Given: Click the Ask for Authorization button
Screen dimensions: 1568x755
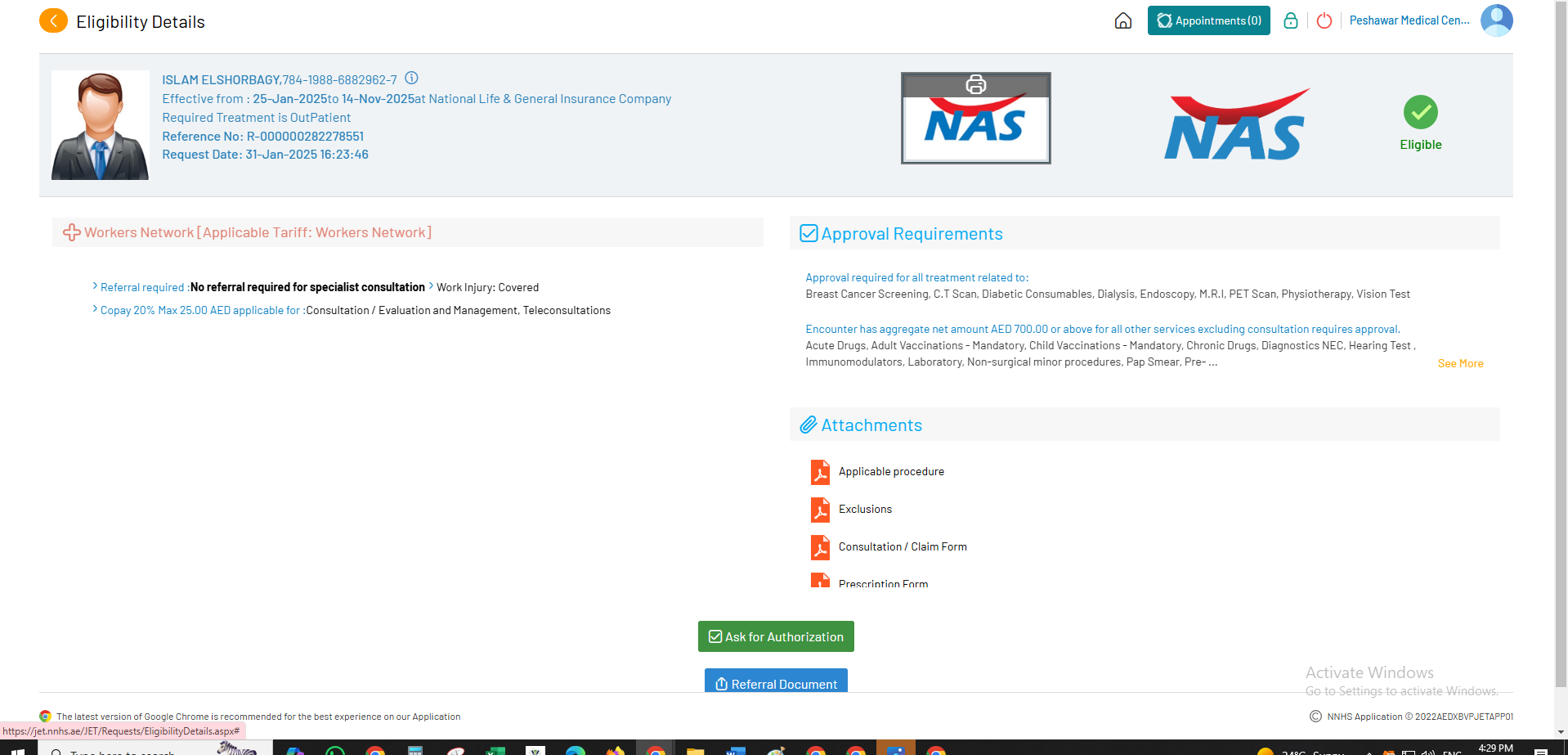Looking at the screenshot, I should click(x=776, y=636).
